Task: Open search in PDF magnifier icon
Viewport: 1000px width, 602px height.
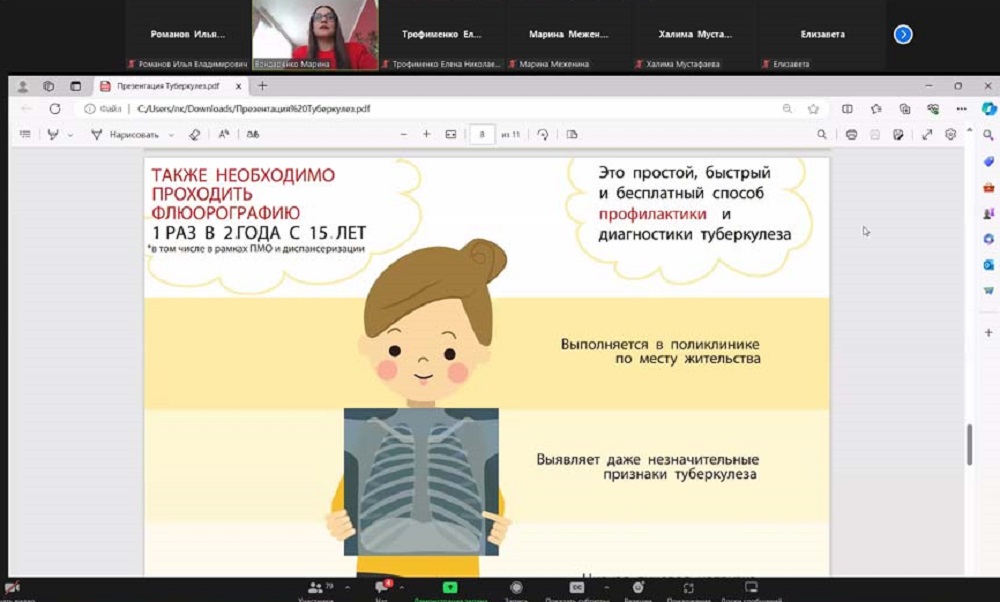Action: [x=822, y=134]
